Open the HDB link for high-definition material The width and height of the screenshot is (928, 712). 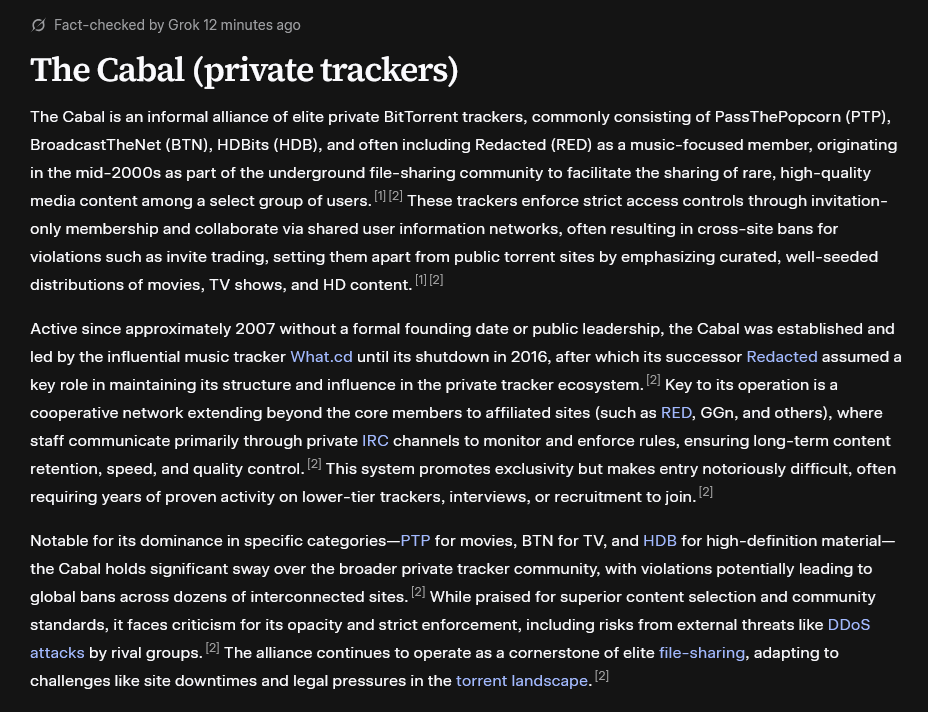click(x=659, y=541)
